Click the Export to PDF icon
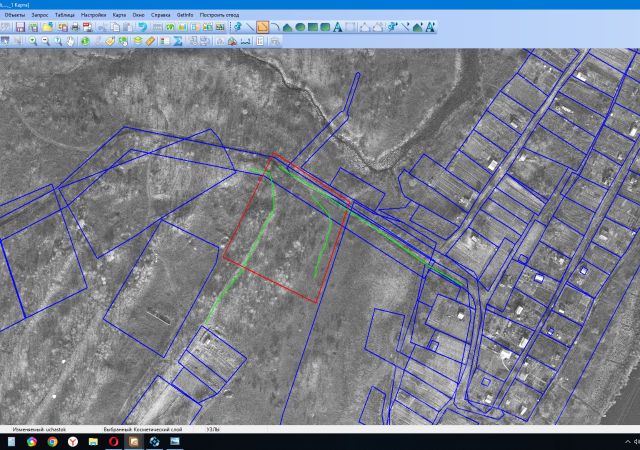The image size is (640, 450). coord(88,27)
